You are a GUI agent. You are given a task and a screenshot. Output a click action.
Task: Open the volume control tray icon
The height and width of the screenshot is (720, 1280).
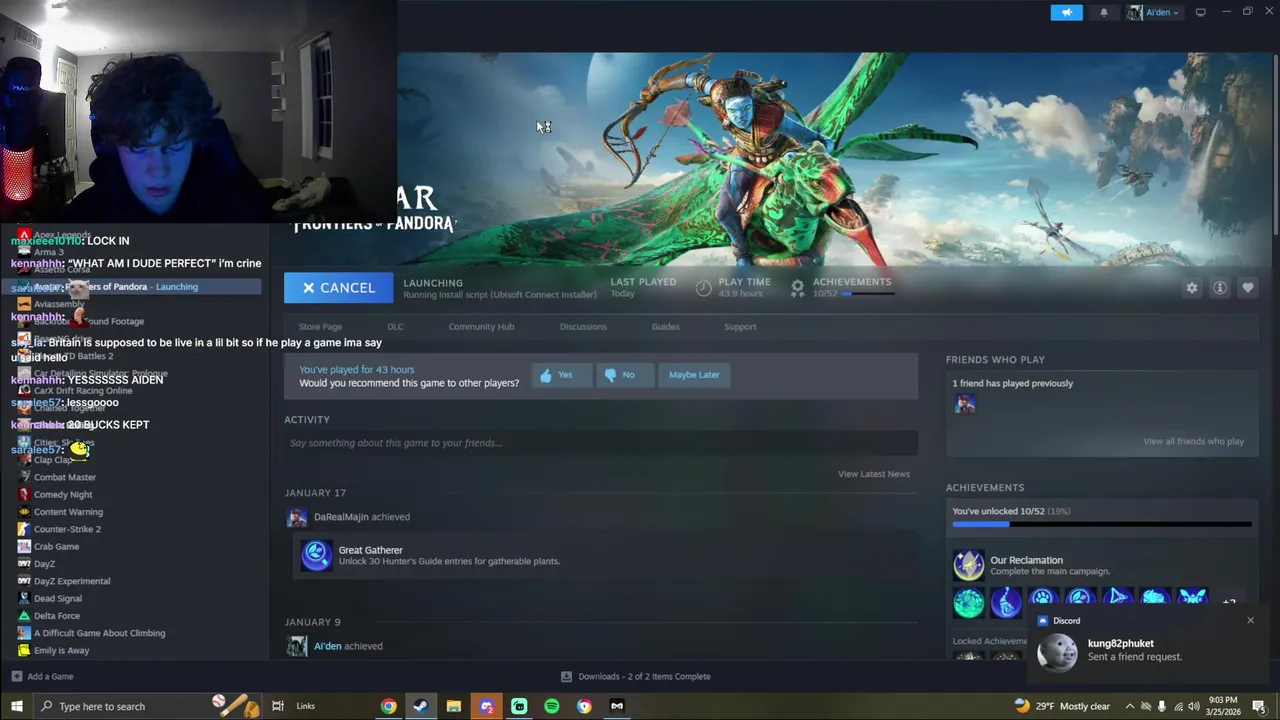(1195, 706)
